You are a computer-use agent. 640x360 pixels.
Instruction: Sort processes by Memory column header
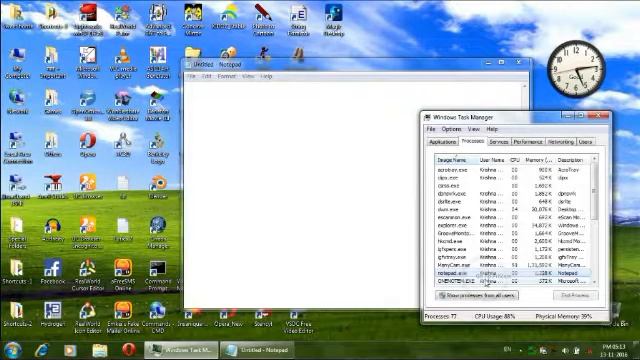538,160
